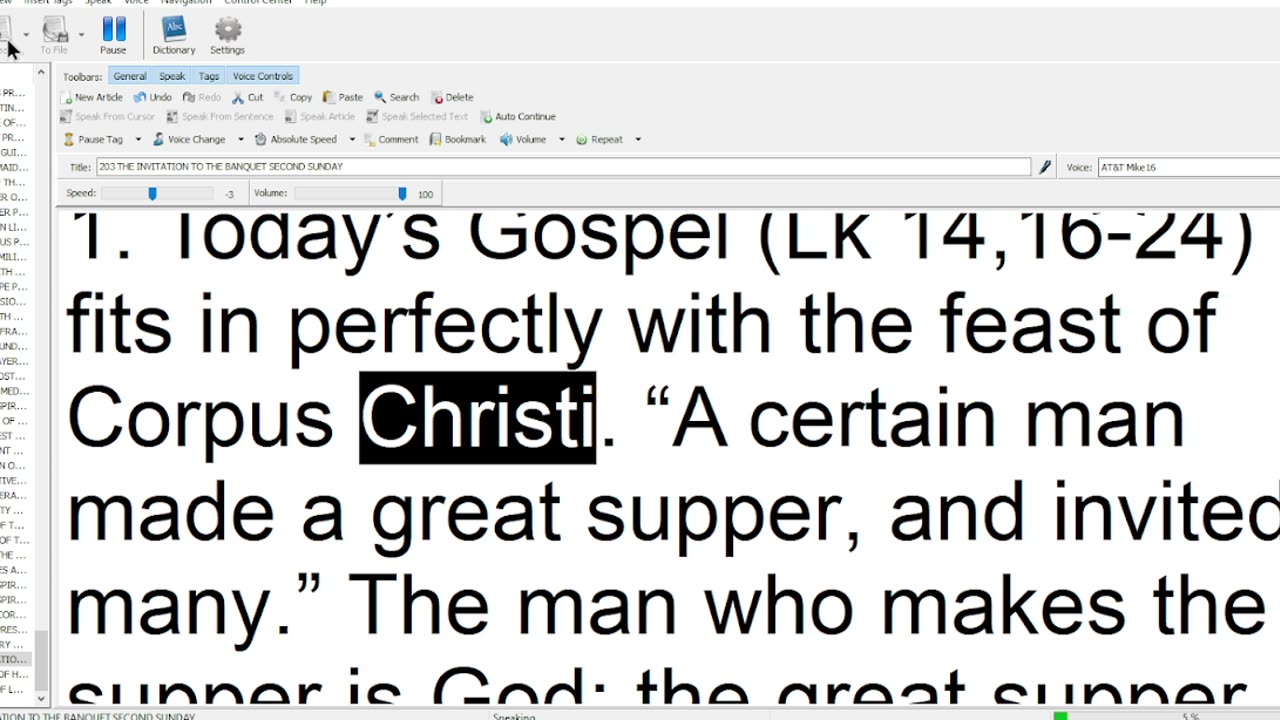Paste from the clipboard
Viewport: 1280px width, 720px height.
coord(343,97)
